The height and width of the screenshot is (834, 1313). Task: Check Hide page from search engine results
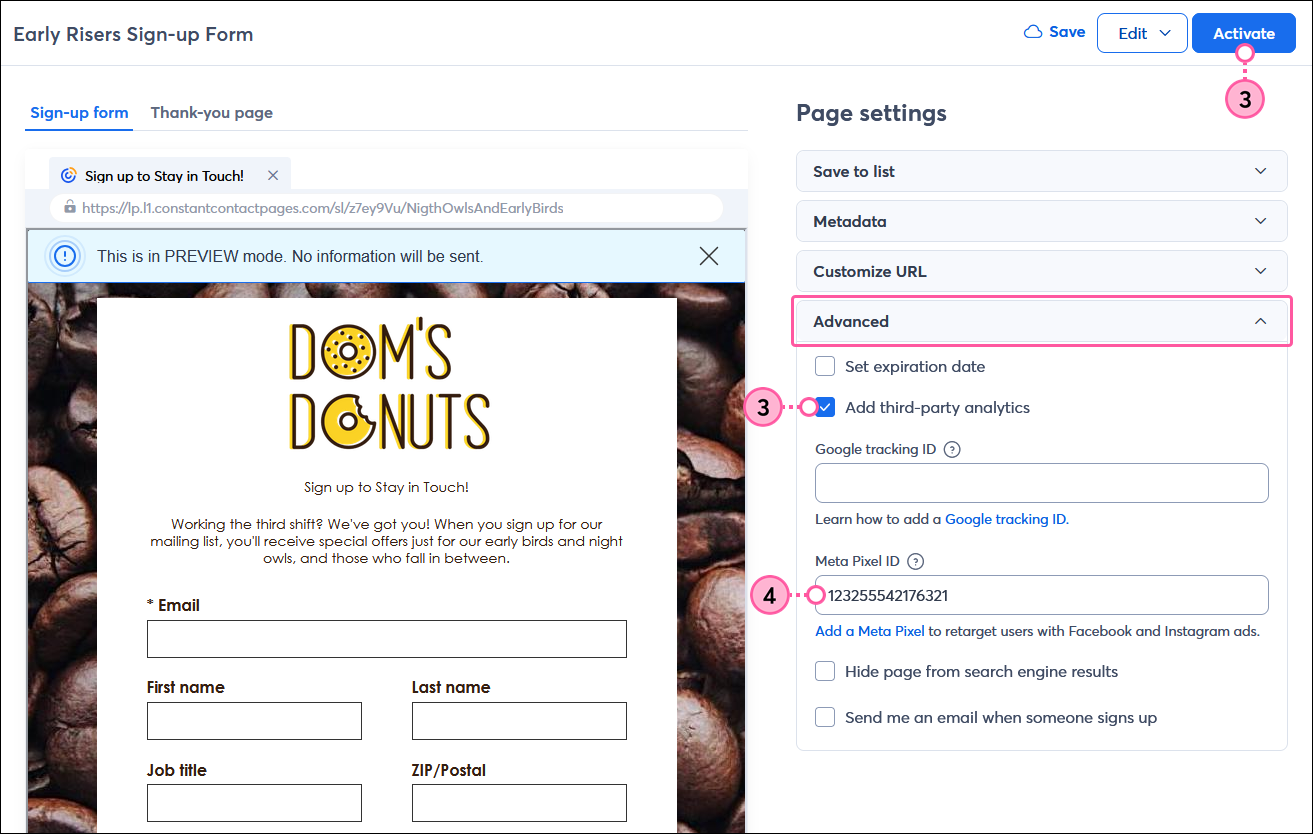tap(825, 671)
